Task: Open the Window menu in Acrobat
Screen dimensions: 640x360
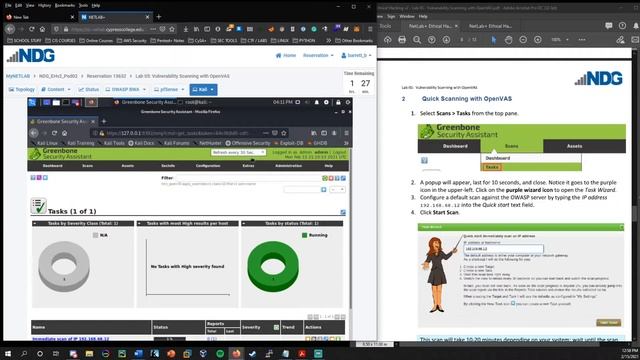Action: (x=407, y=16)
